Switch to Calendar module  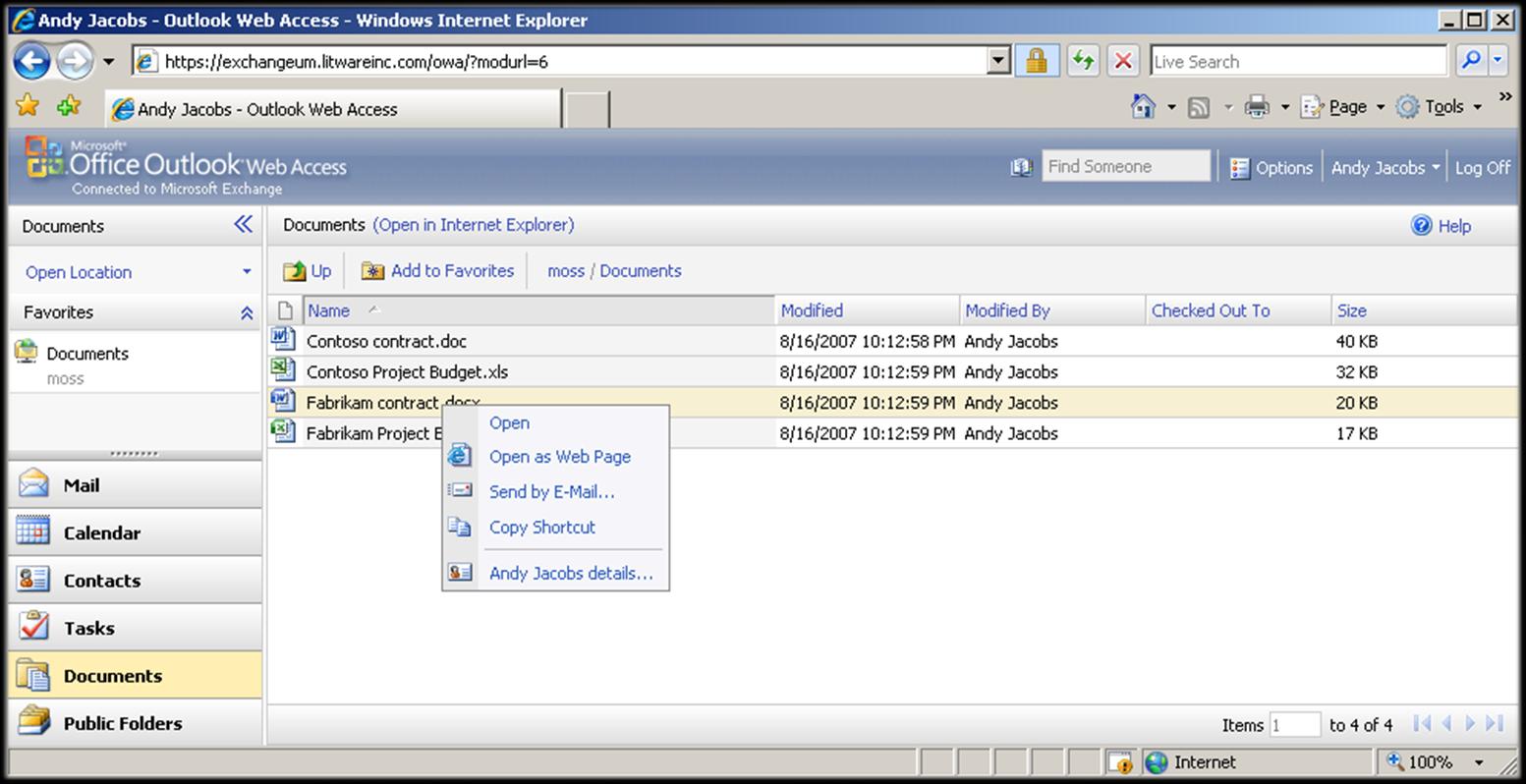[x=135, y=532]
